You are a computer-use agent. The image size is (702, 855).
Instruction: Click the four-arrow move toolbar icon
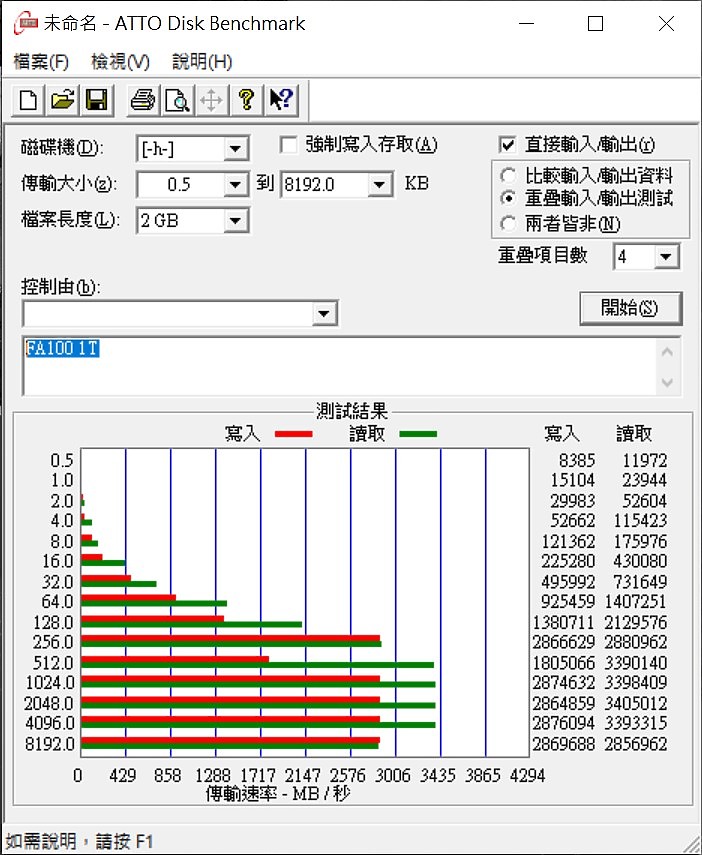pos(211,100)
